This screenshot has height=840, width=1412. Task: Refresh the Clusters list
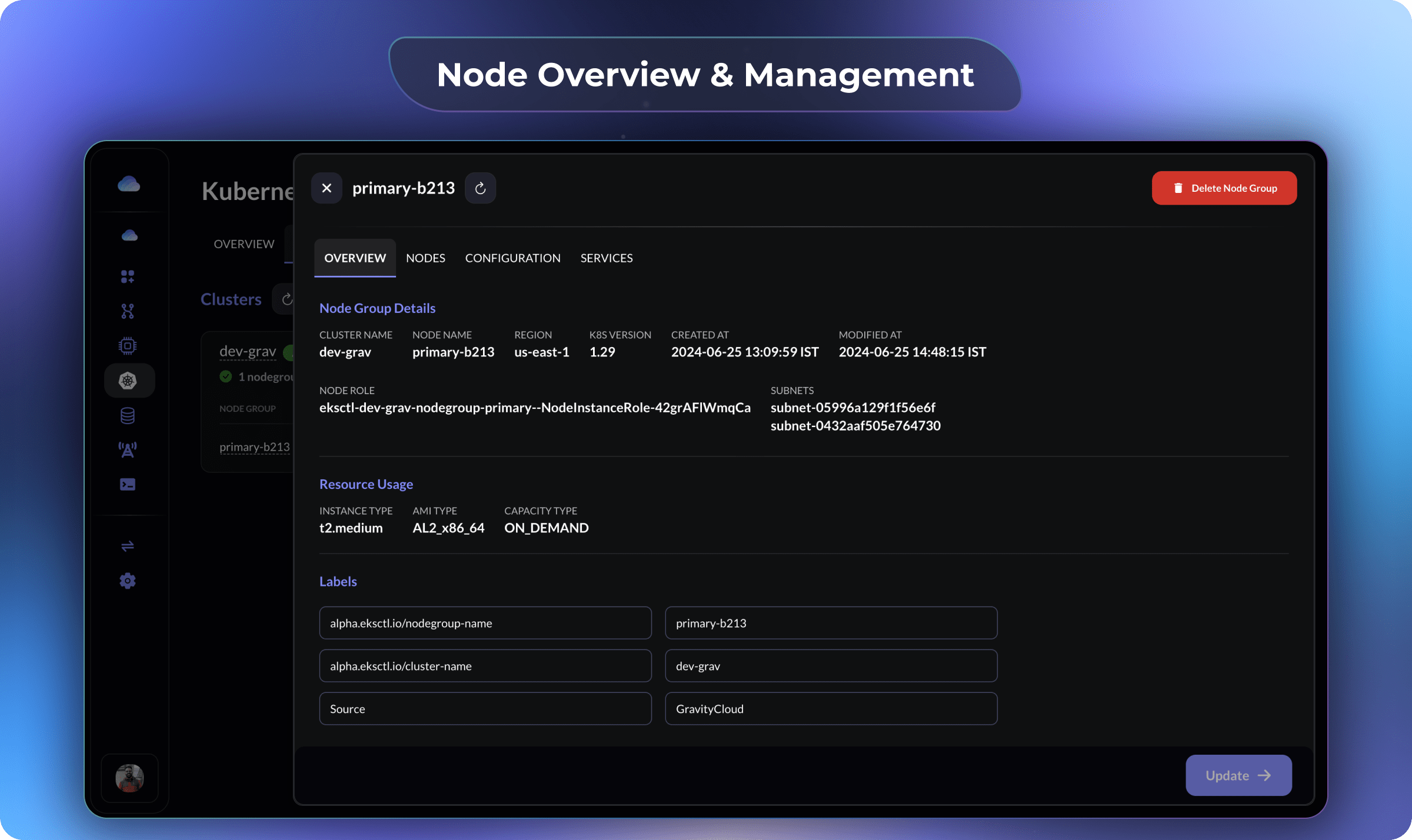pyautogui.click(x=288, y=299)
